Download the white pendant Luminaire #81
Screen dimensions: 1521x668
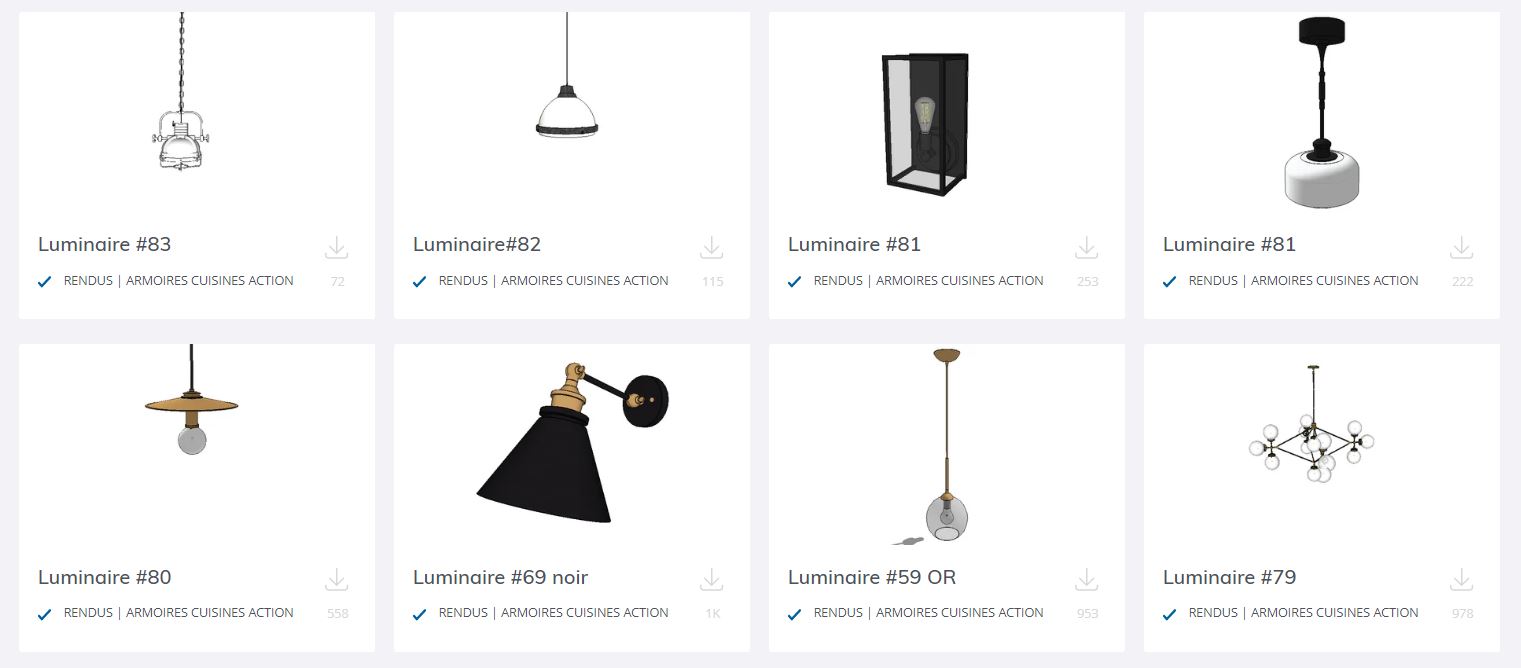[1462, 247]
